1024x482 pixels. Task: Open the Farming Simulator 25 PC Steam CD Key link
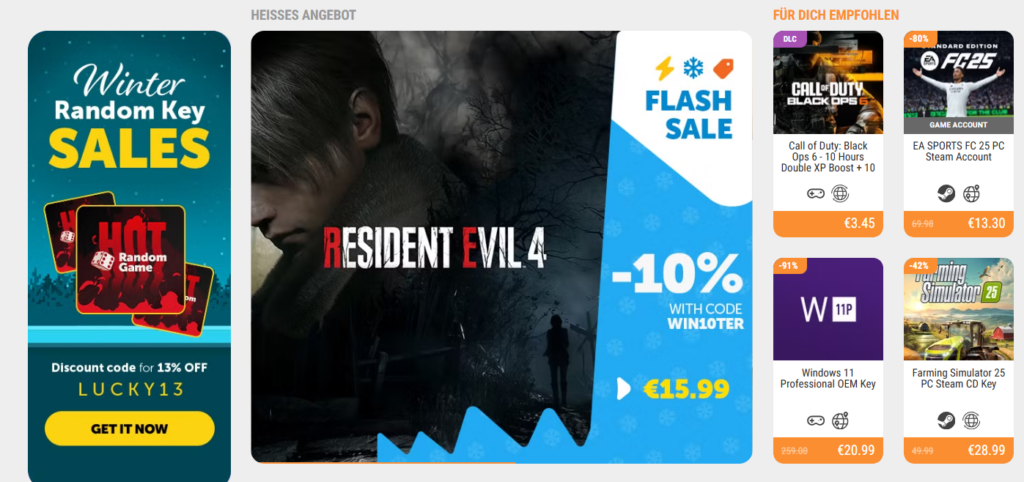[x=959, y=378]
